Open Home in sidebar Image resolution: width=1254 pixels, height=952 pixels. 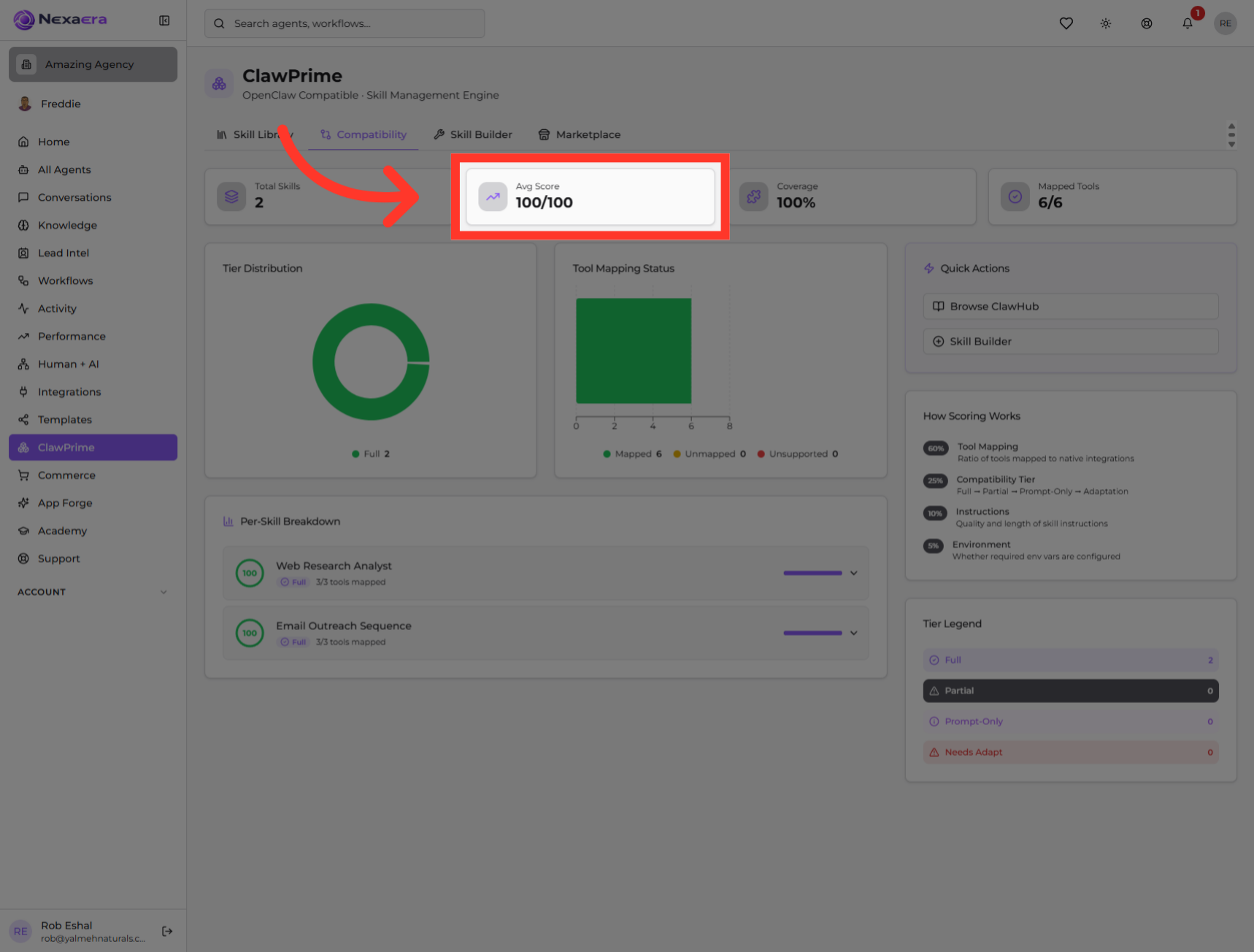click(x=93, y=142)
